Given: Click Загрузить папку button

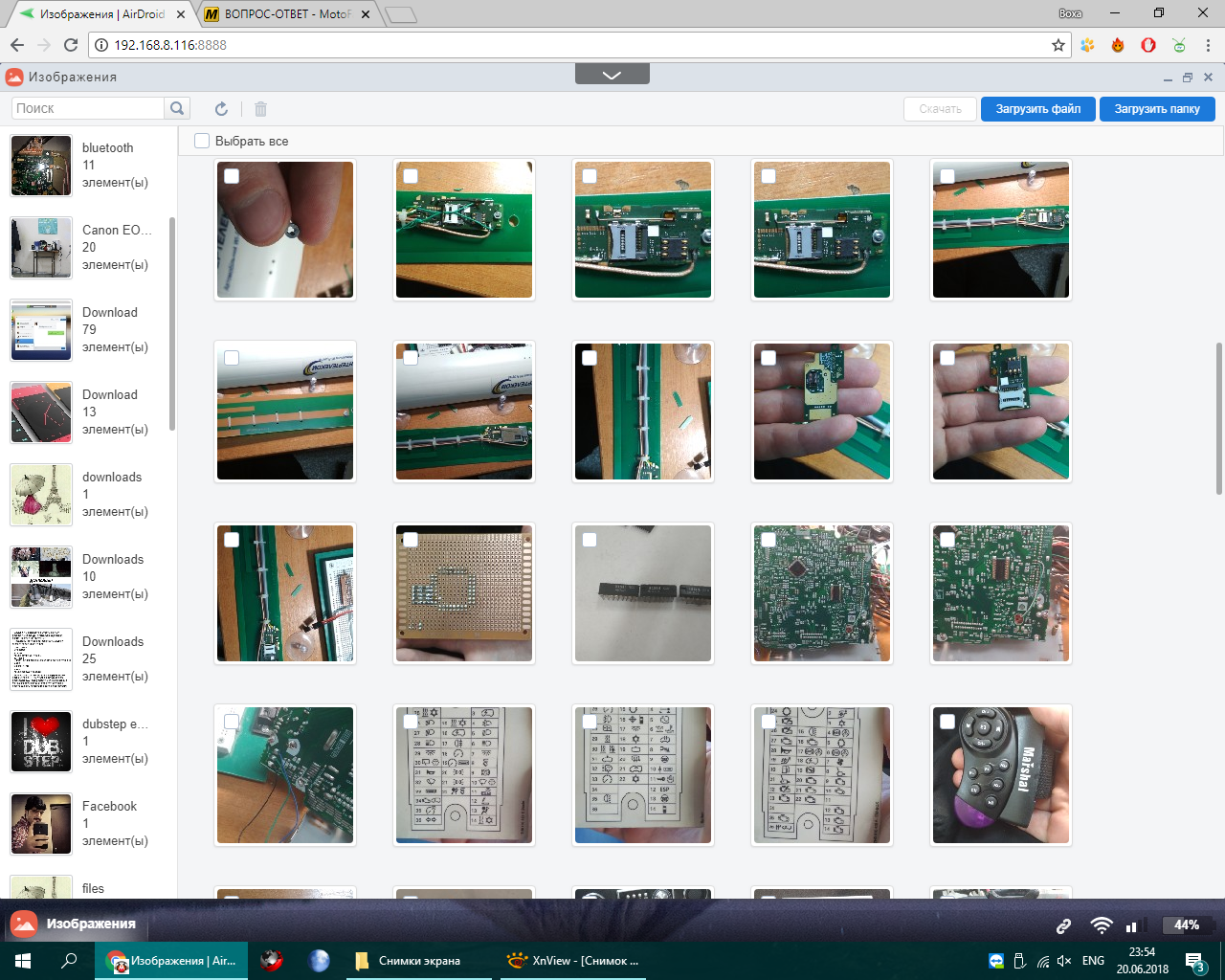Looking at the screenshot, I should coord(1157,109).
